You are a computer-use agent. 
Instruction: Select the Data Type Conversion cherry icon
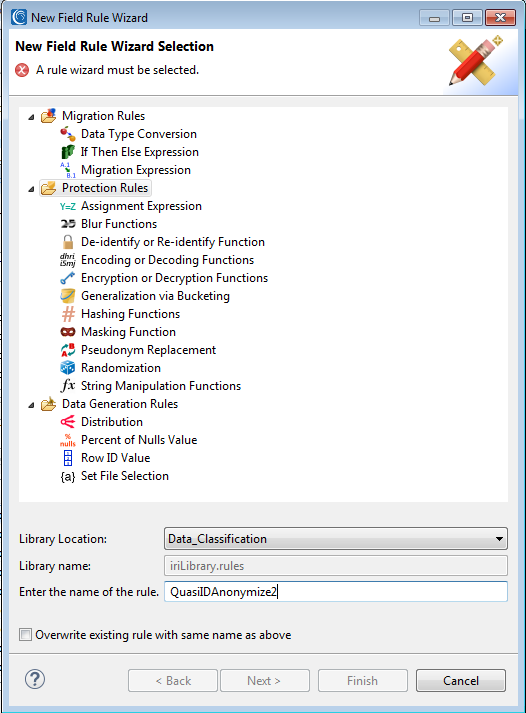coord(68,134)
